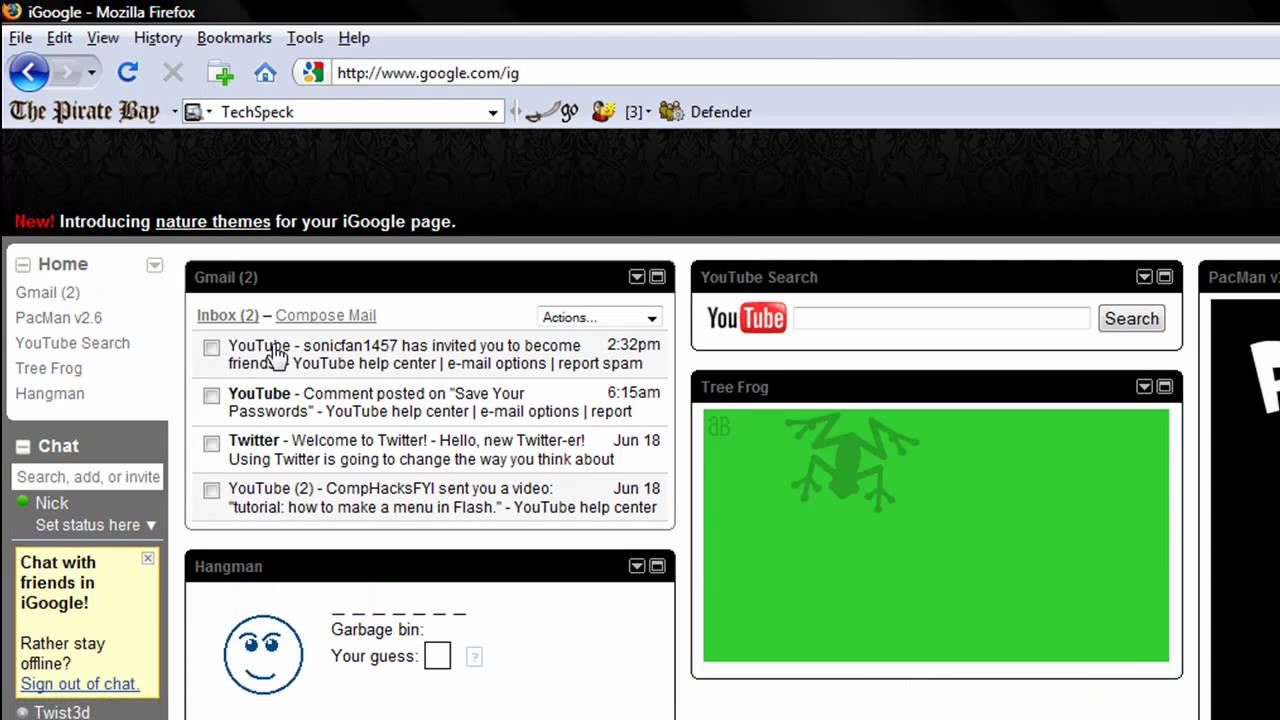Open the Help menu
The height and width of the screenshot is (720, 1280).
pyautogui.click(x=354, y=37)
